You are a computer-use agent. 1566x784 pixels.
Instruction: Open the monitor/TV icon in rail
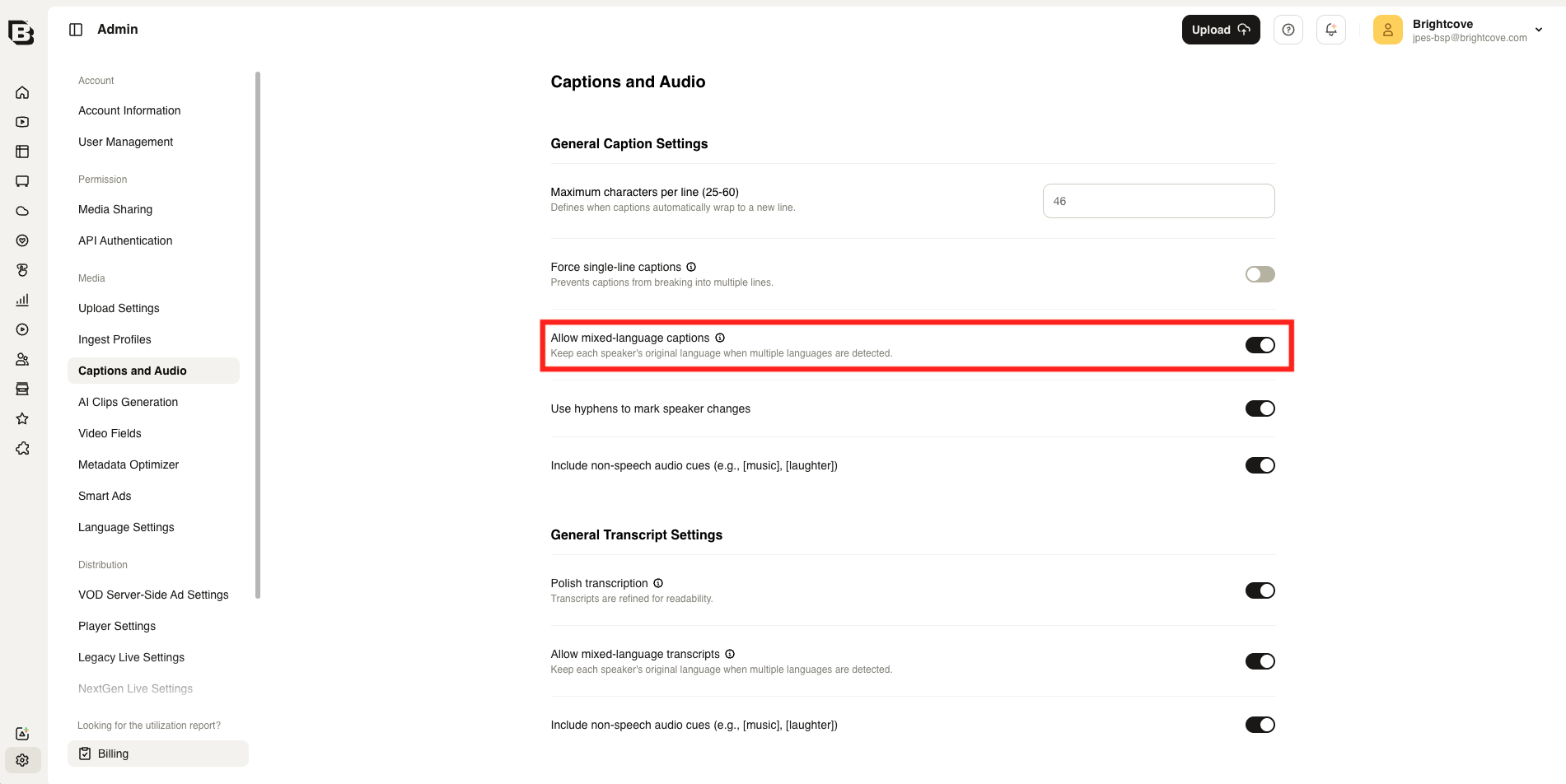(x=22, y=181)
